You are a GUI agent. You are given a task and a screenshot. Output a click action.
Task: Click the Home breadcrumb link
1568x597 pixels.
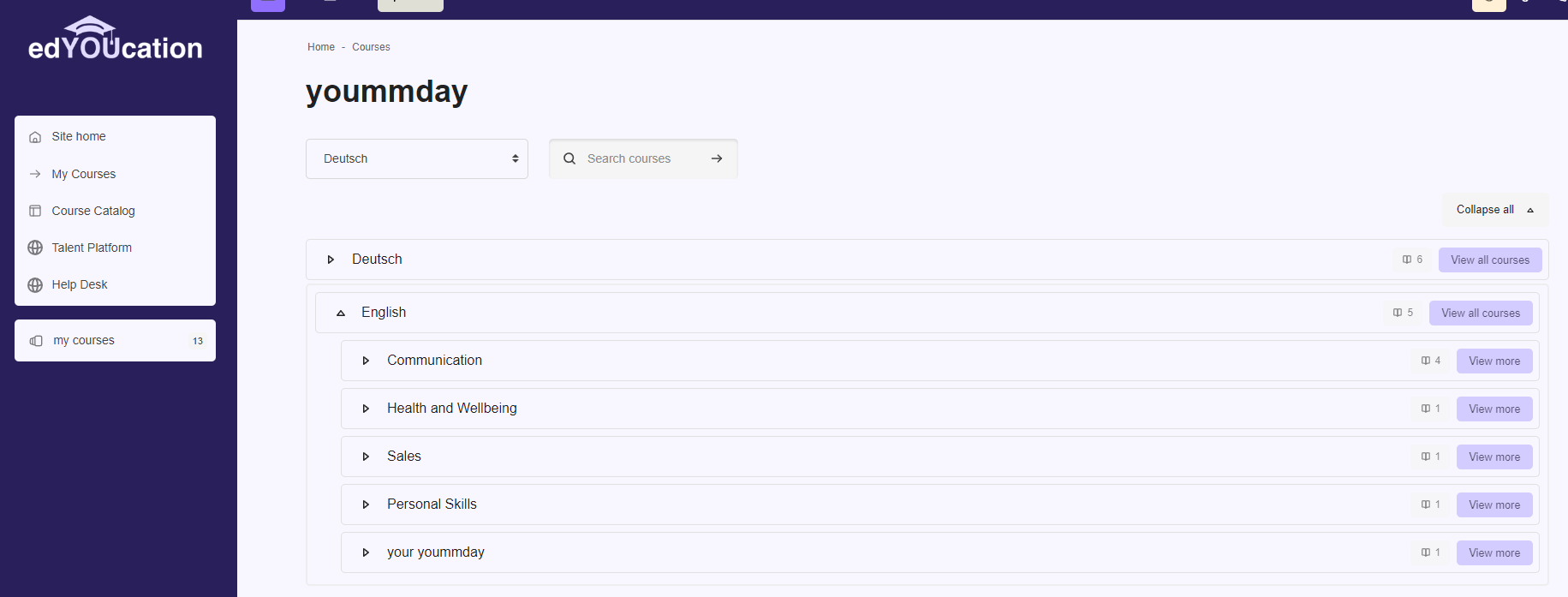(321, 47)
